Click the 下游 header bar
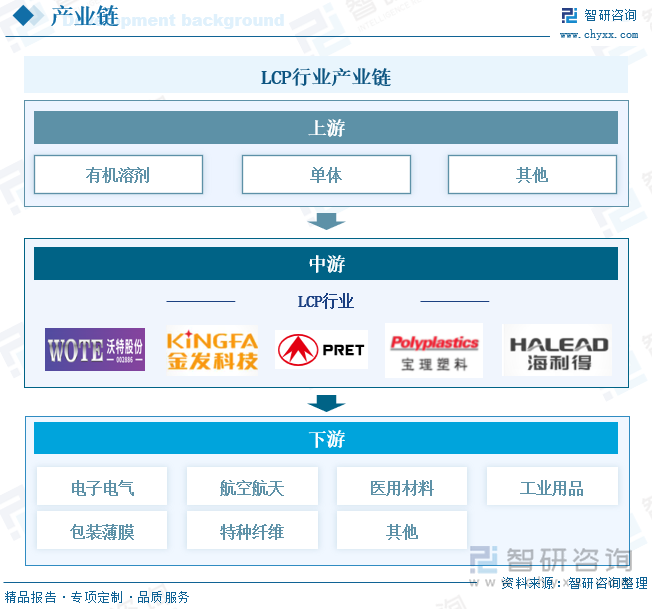 (x=326, y=438)
